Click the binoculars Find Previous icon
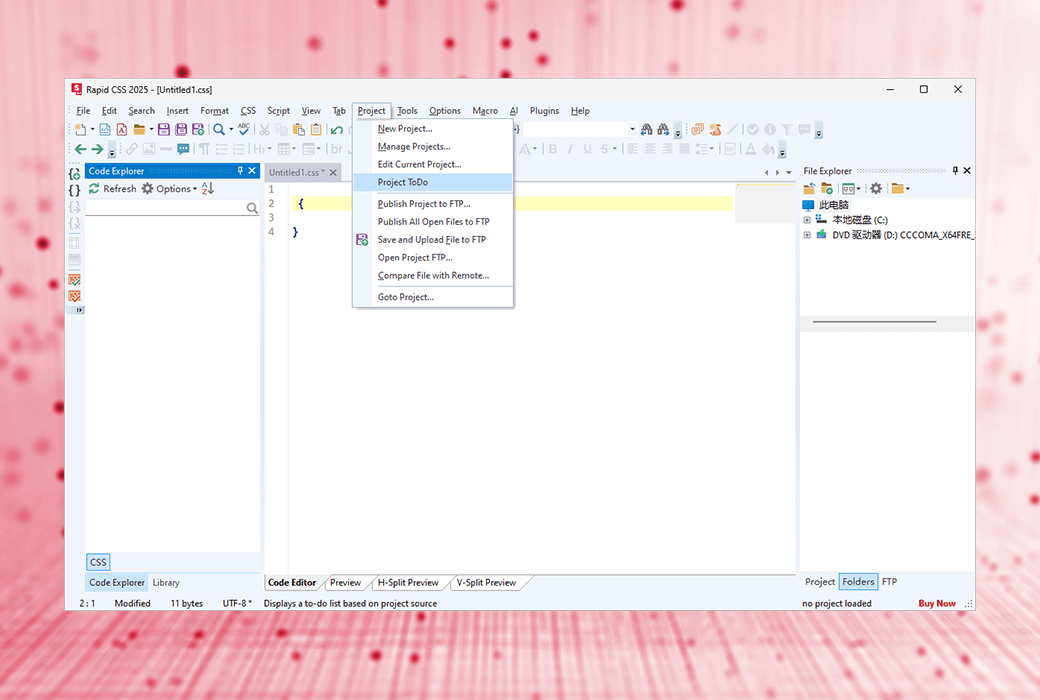Image resolution: width=1040 pixels, height=700 pixels. coord(647,129)
